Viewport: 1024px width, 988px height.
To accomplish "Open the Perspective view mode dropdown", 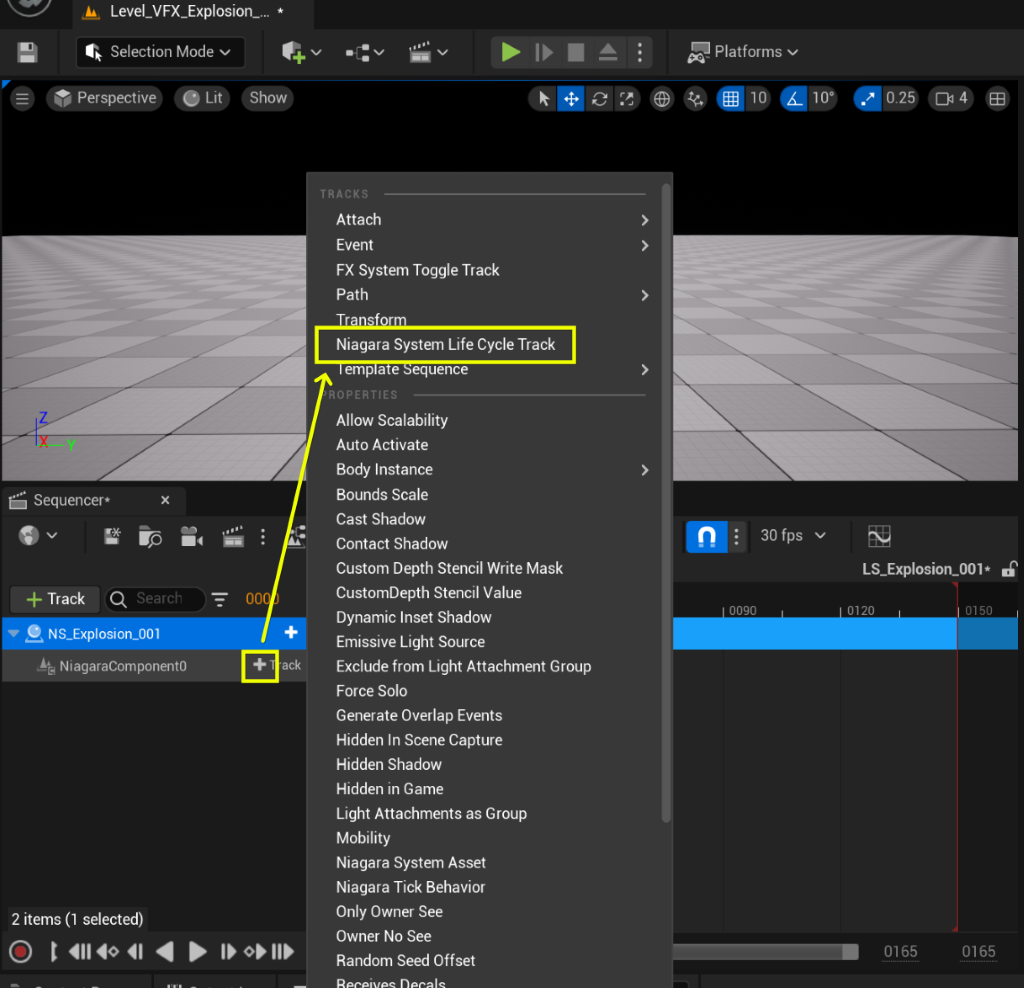I will pos(104,98).
